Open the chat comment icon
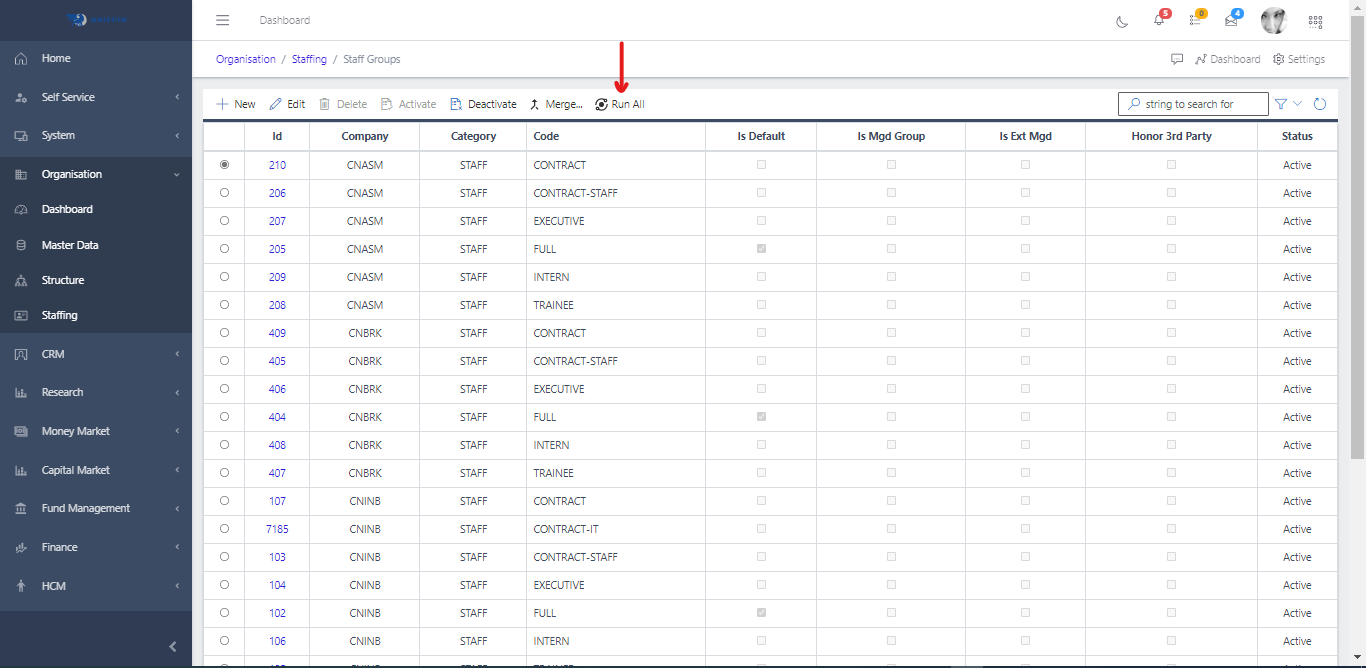 1177,59
